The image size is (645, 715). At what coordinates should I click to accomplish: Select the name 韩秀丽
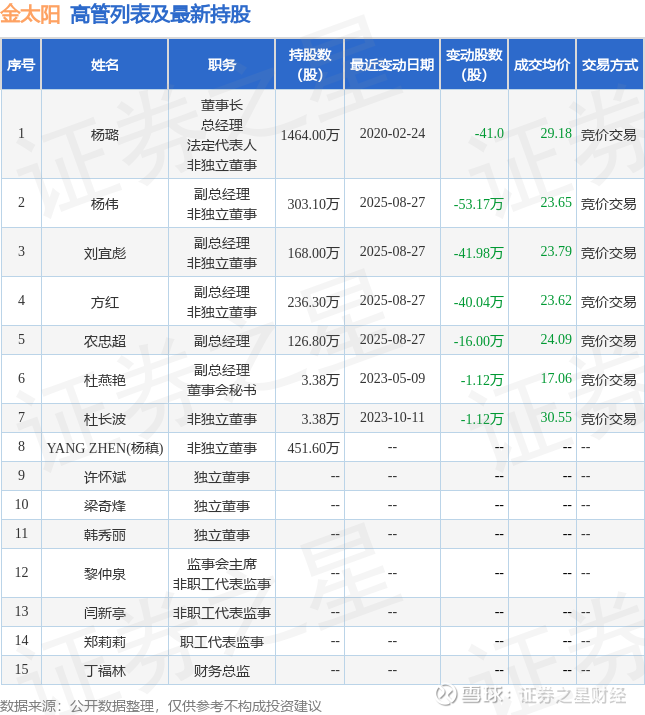coord(104,534)
